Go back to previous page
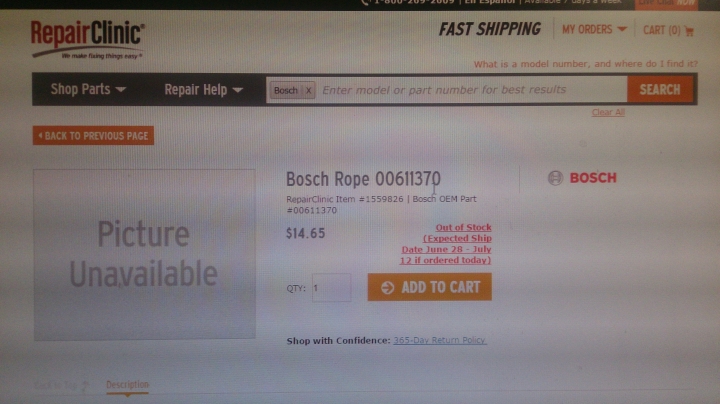Viewport: 720px width, 404px height. [x=93, y=136]
